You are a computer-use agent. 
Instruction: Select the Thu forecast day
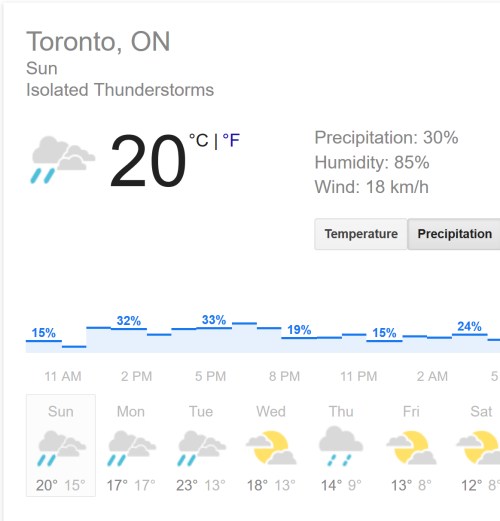(341, 445)
